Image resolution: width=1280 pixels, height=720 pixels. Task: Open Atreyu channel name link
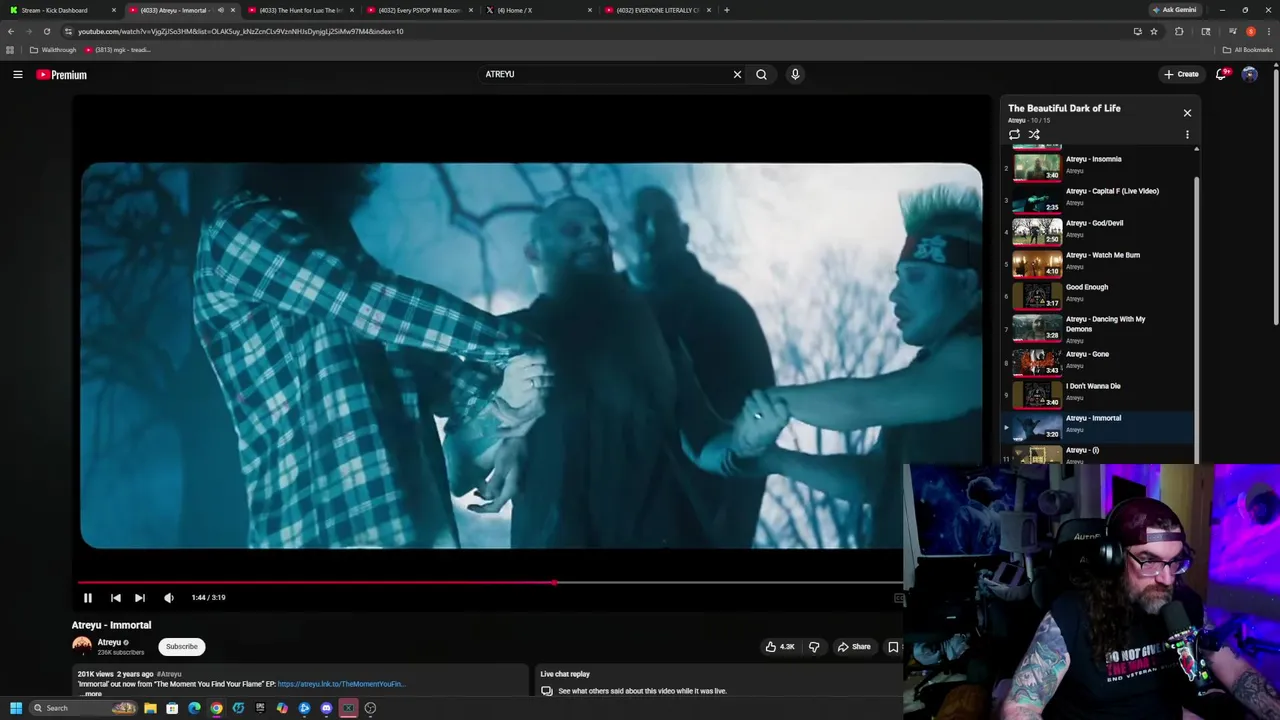click(x=109, y=642)
